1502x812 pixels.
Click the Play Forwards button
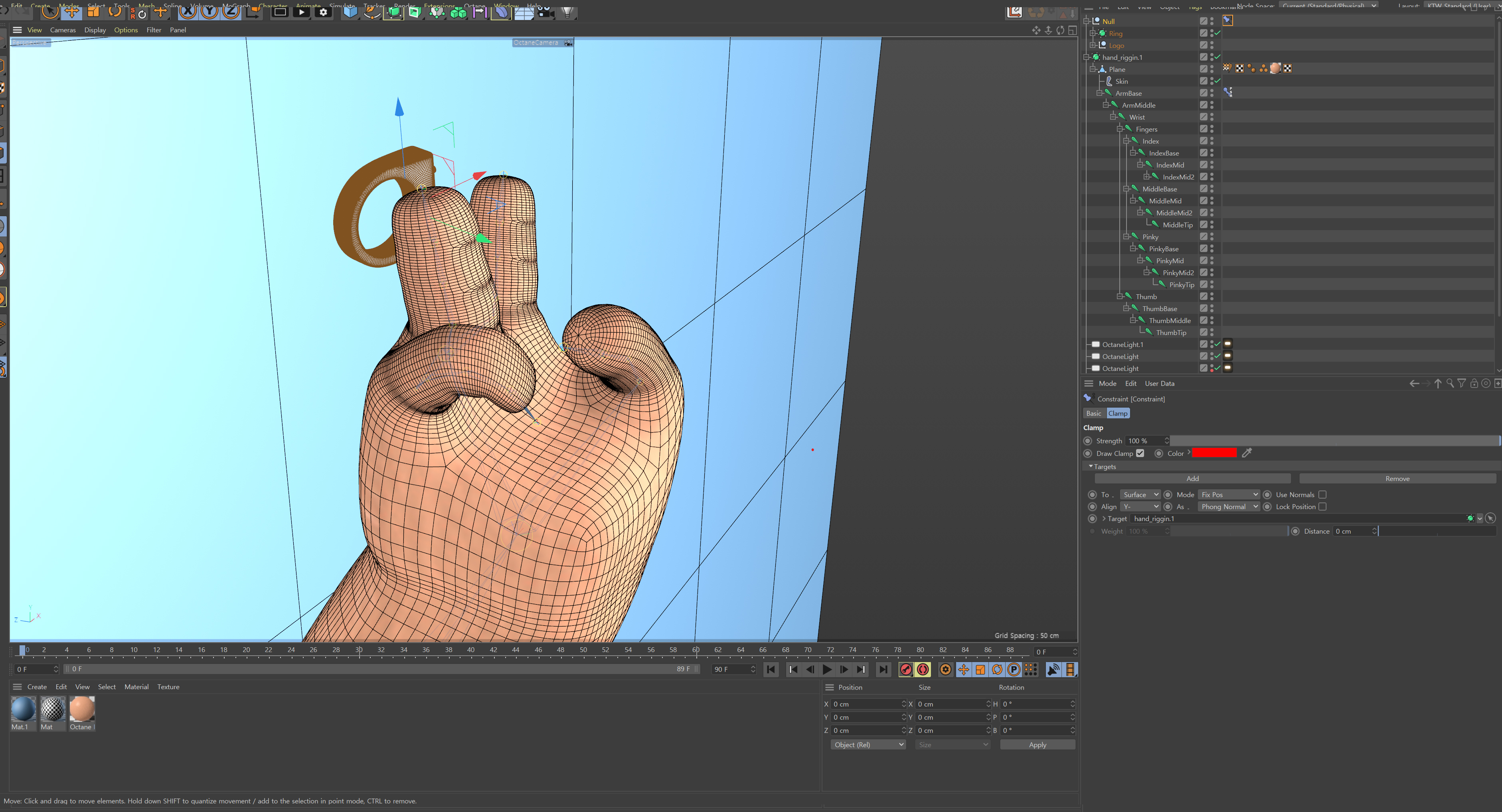(827, 669)
